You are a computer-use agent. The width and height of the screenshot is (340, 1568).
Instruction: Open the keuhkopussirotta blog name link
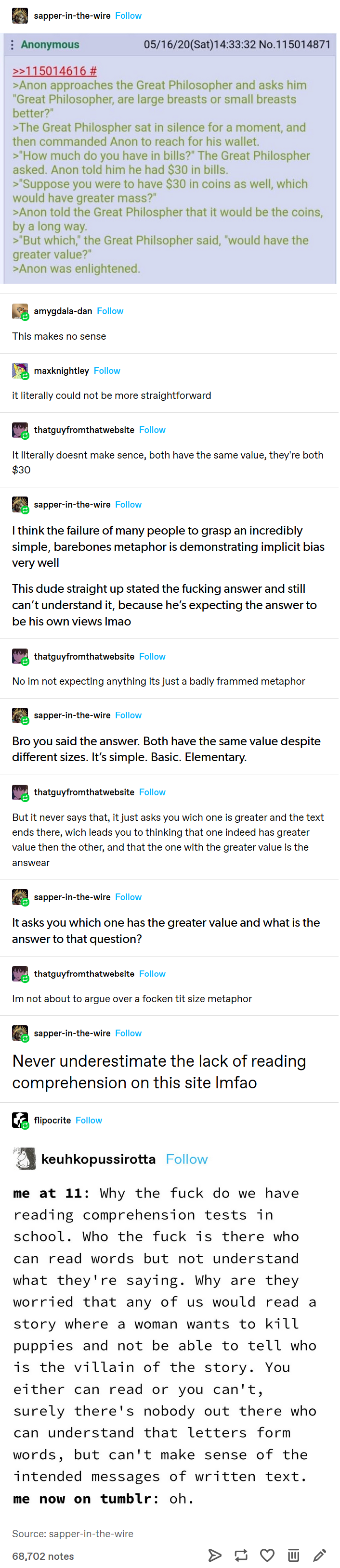pos(98,1159)
